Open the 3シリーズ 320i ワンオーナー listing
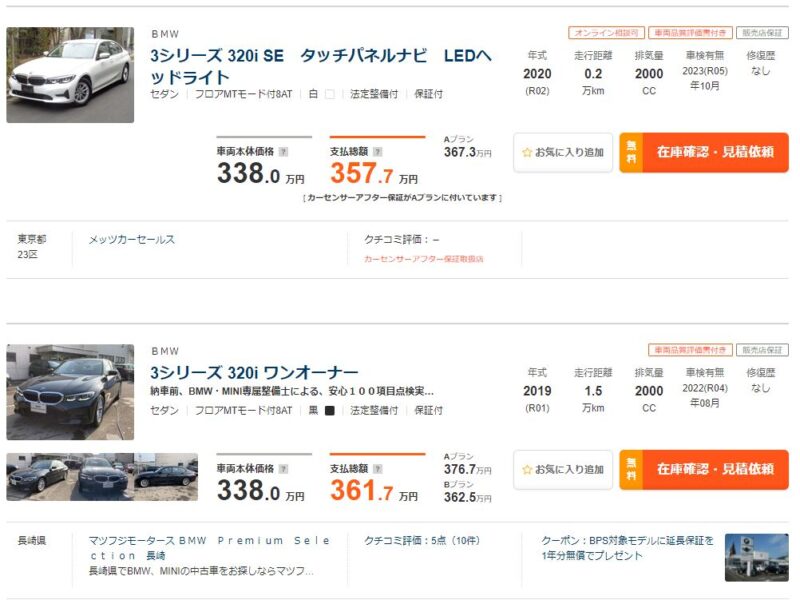This screenshot has width=800, height=604. (254, 372)
